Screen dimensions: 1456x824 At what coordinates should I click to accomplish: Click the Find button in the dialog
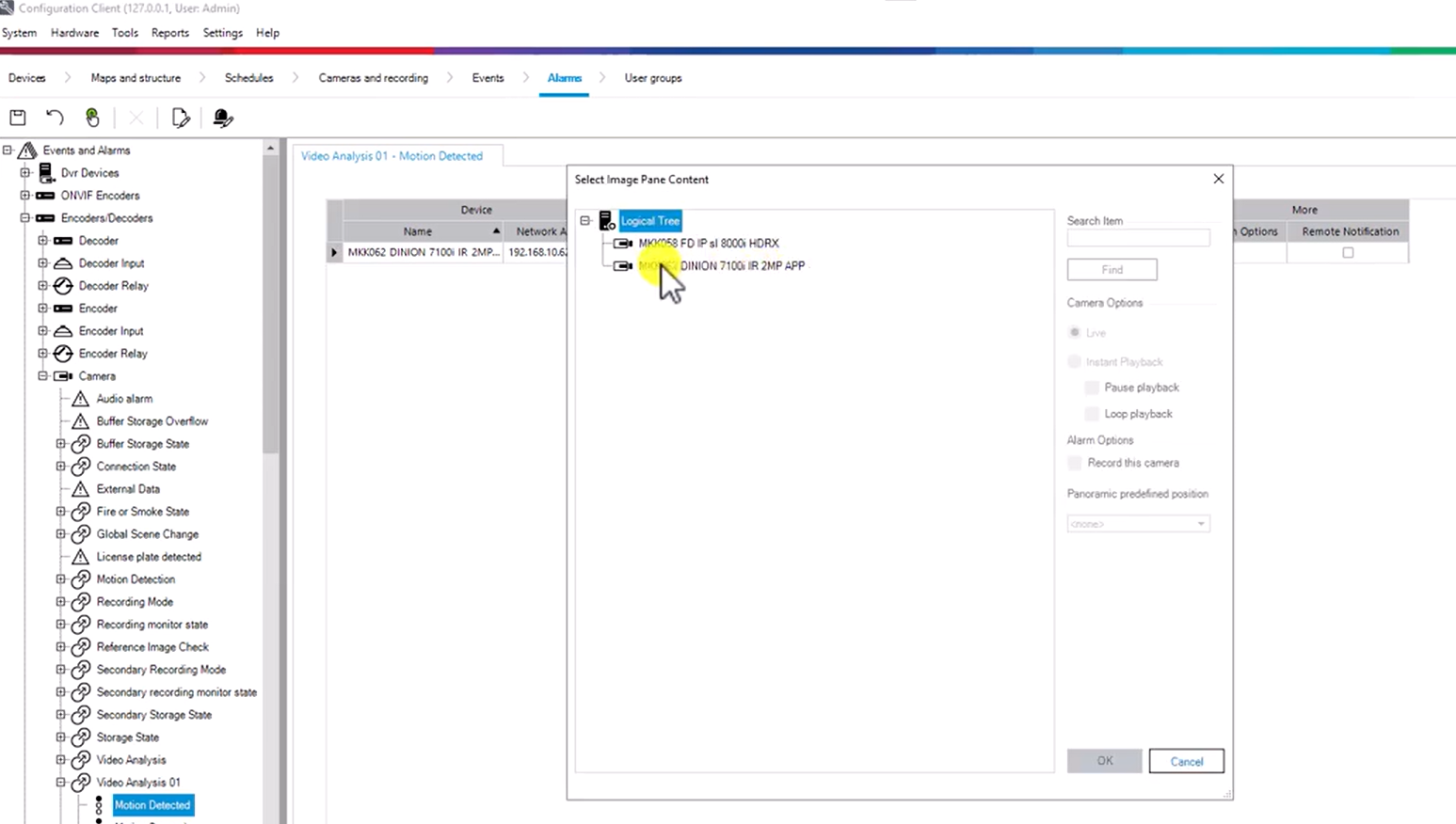pyautogui.click(x=1112, y=269)
